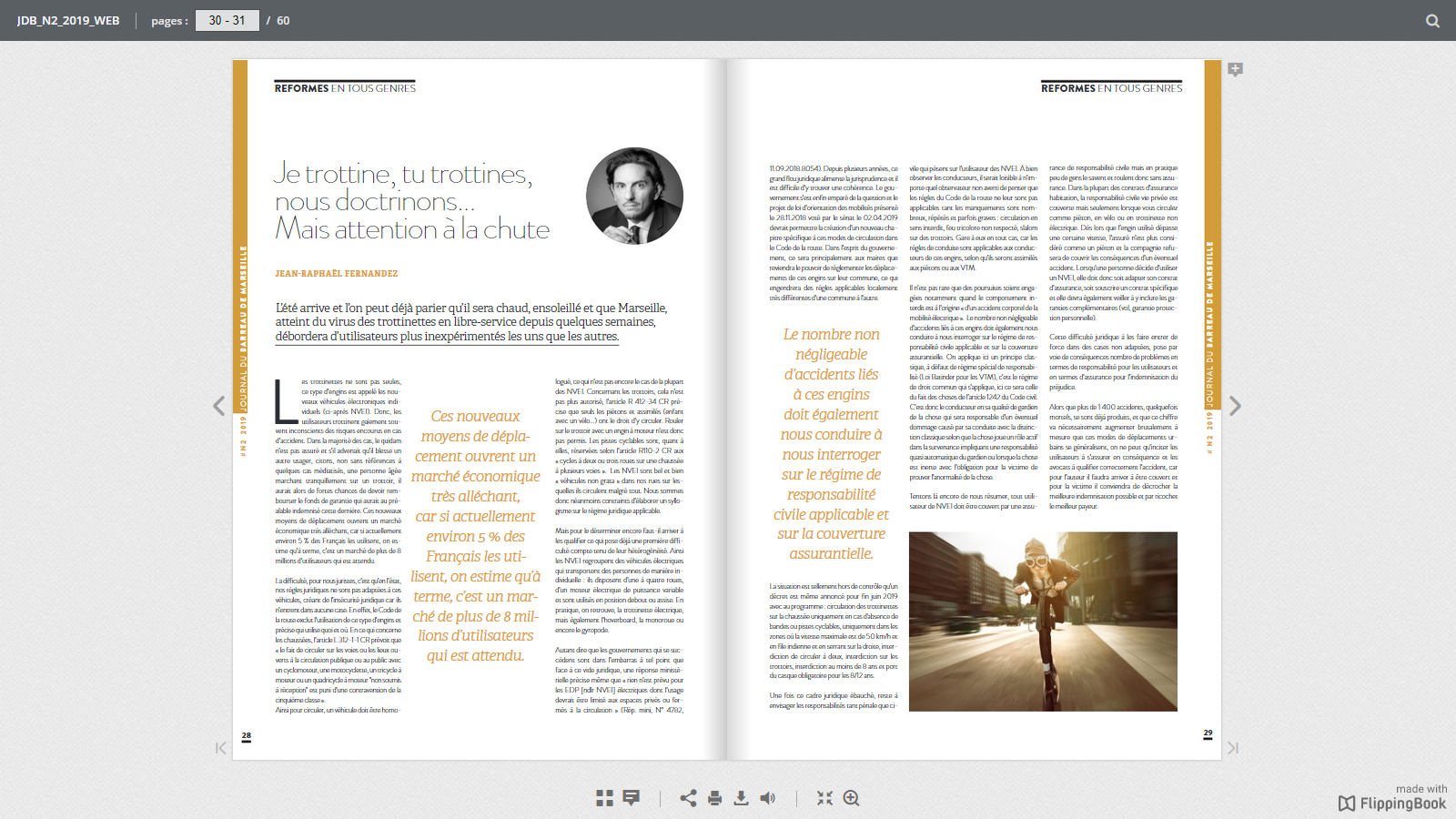This screenshot has width=1456, height=819.
Task: Click the pull quote 'Le nombre non négligeable'
Action: tap(832, 444)
